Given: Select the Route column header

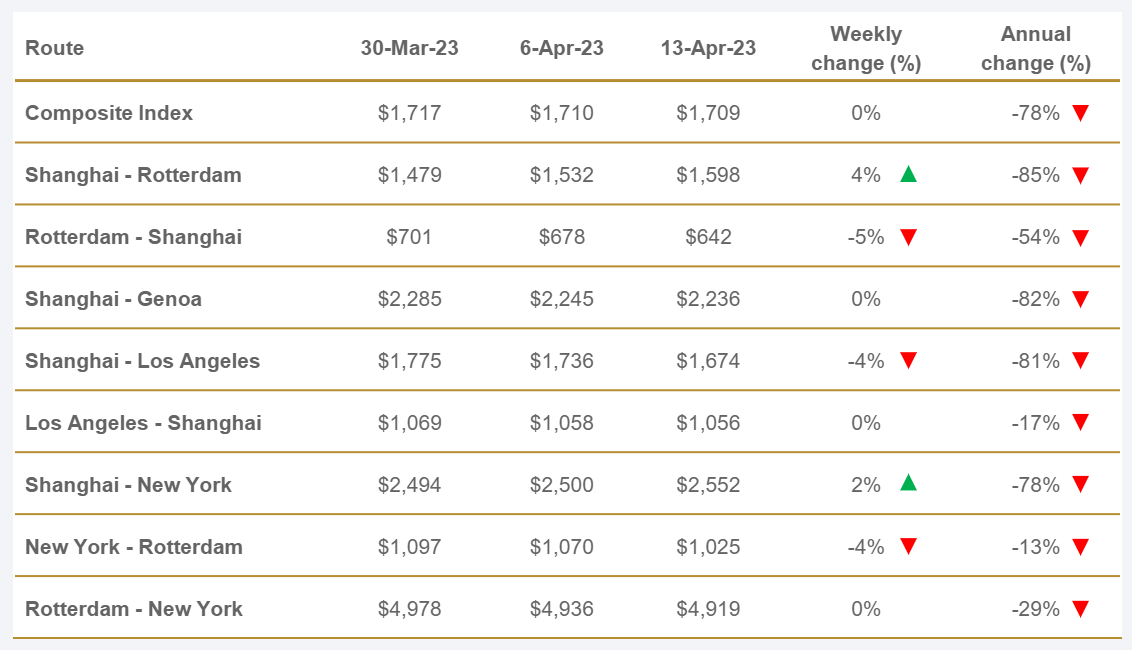Looking at the screenshot, I should [x=55, y=48].
